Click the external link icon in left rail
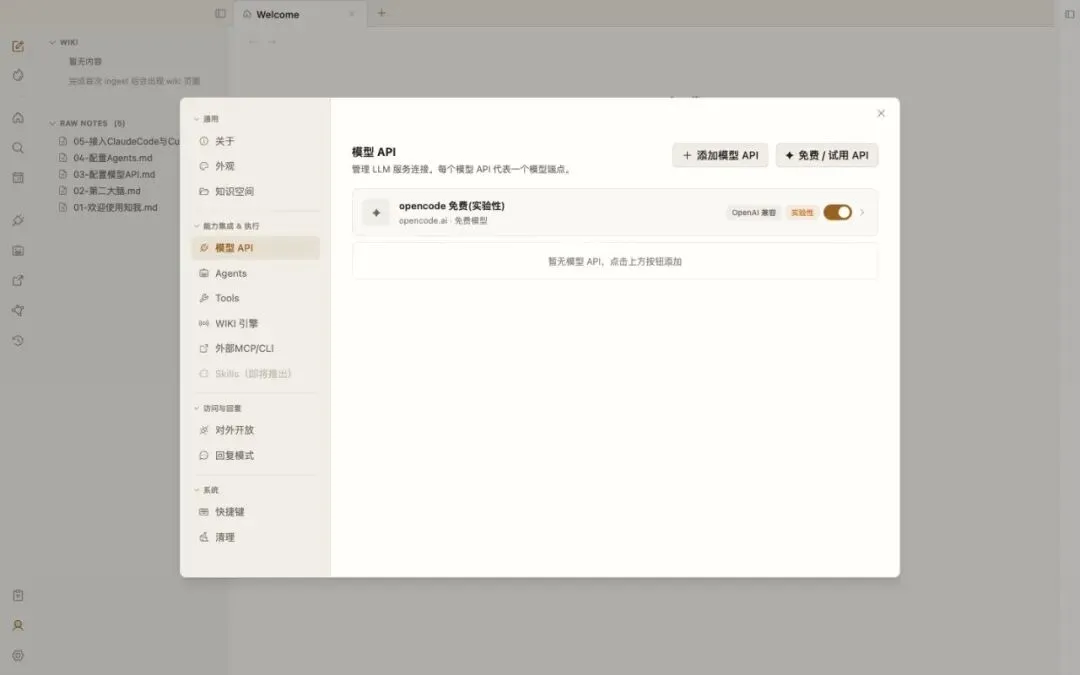 pos(18,280)
